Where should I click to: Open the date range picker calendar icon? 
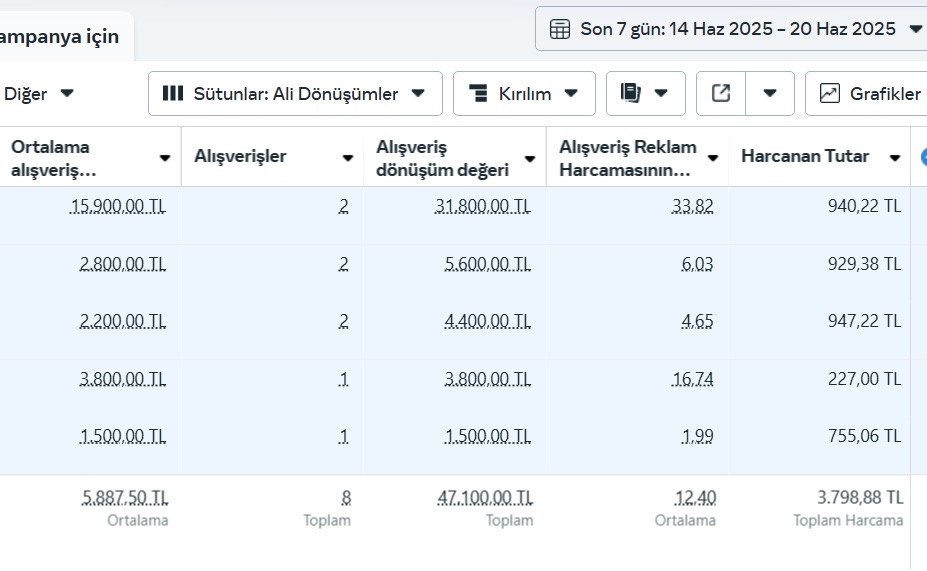tap(559, 29)
